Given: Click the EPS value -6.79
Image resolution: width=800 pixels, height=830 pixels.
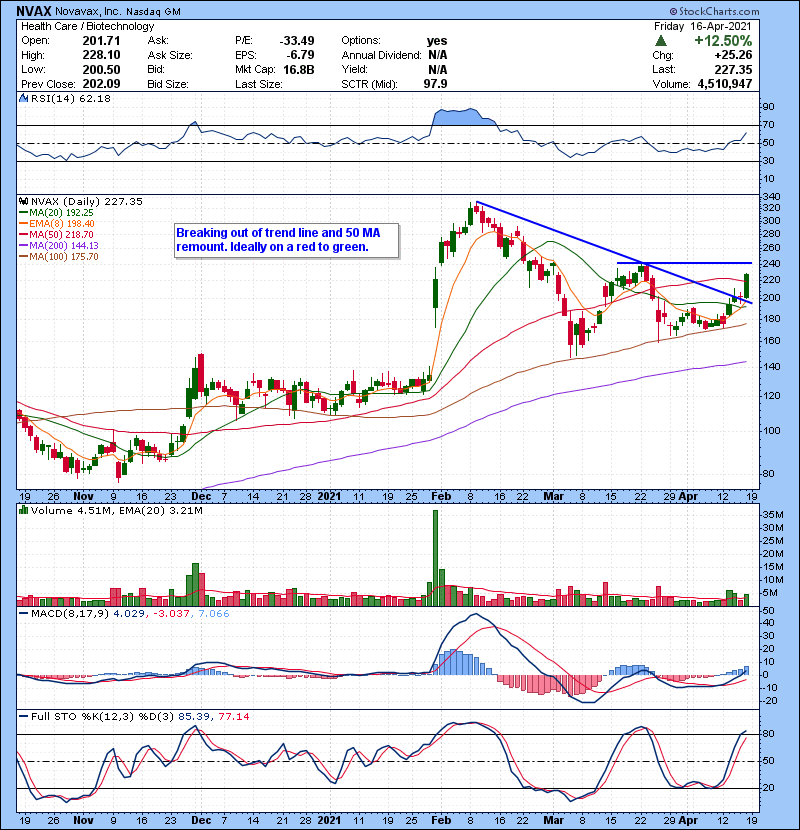Looking at the screenshot, I should pyautogui.click(x=300, y=55).
